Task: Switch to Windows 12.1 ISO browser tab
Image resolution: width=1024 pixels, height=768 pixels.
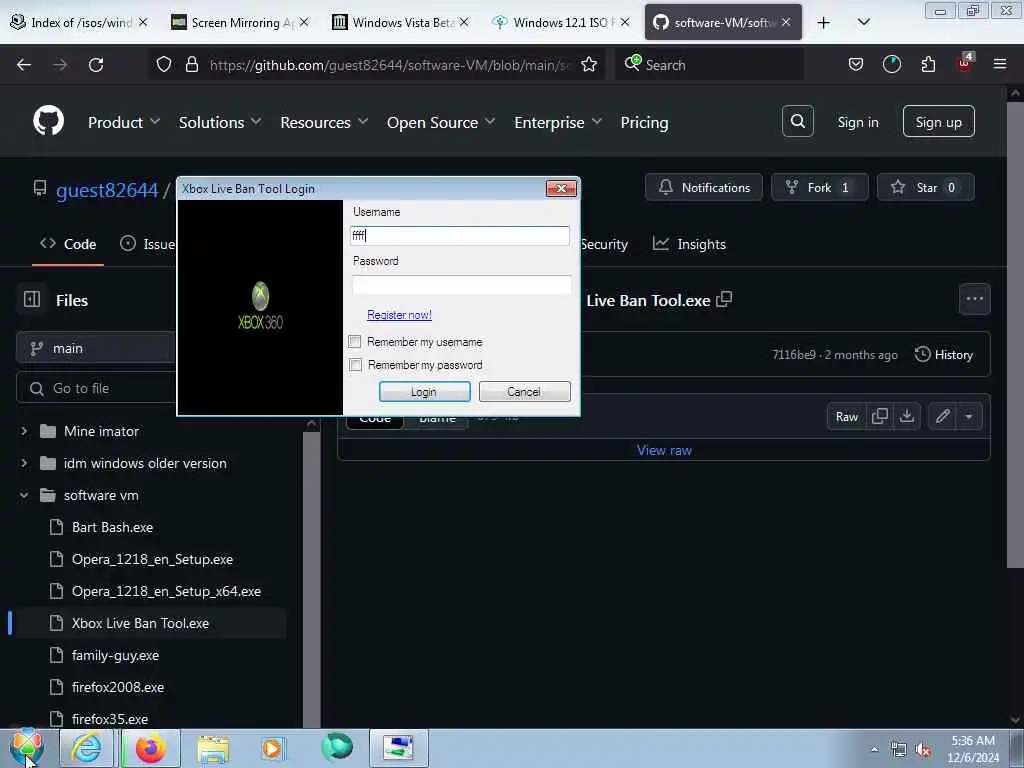Action: coord(560,23)
